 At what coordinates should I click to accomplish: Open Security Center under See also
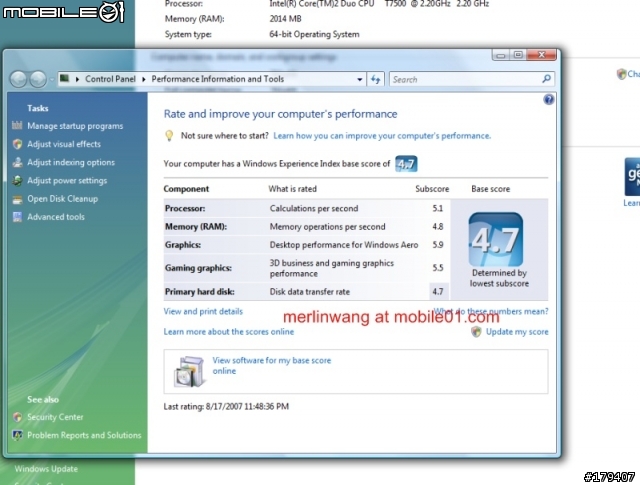click(x=55, y=417)
